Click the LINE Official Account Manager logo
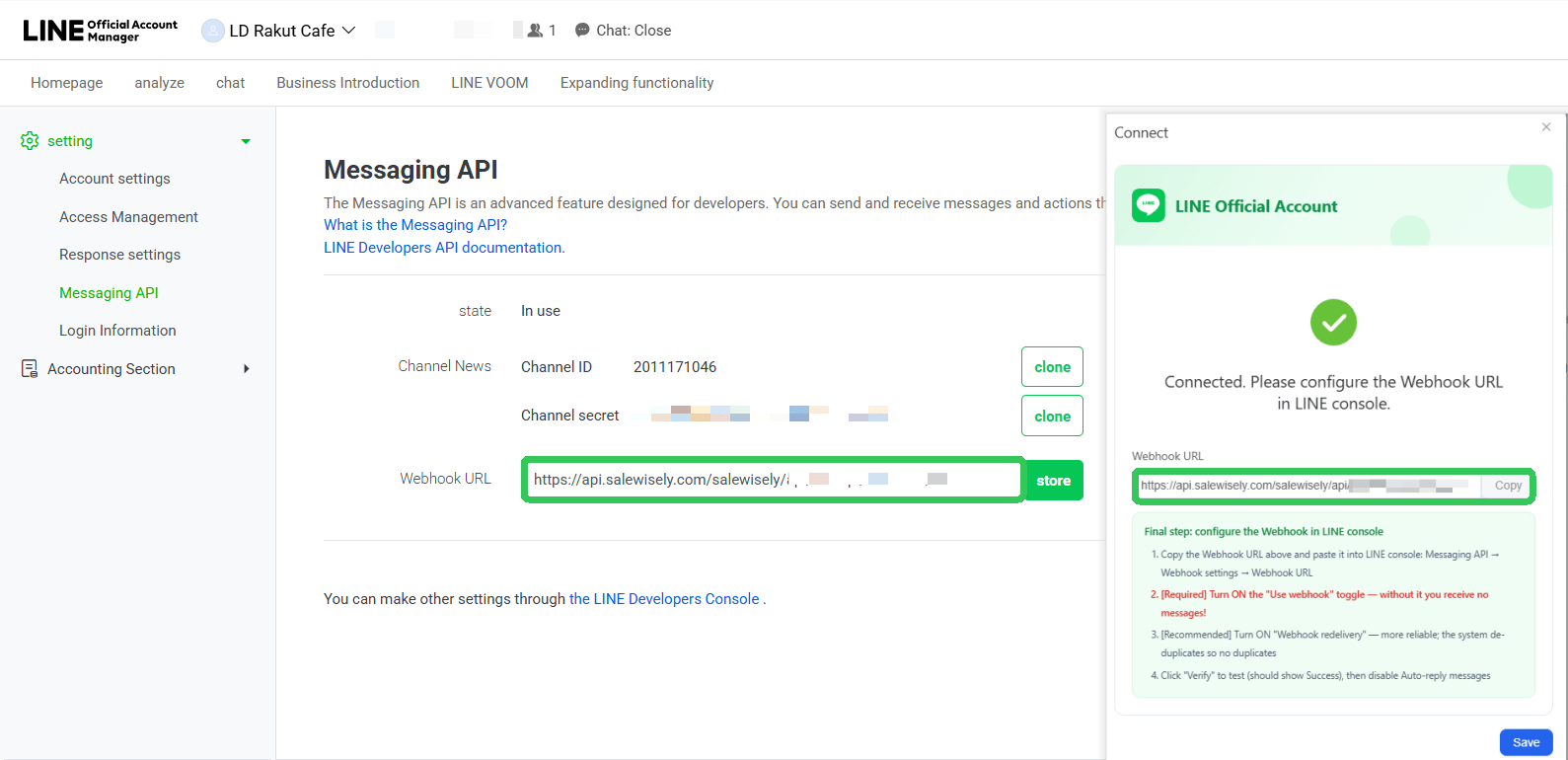 [x=101, y=31]
